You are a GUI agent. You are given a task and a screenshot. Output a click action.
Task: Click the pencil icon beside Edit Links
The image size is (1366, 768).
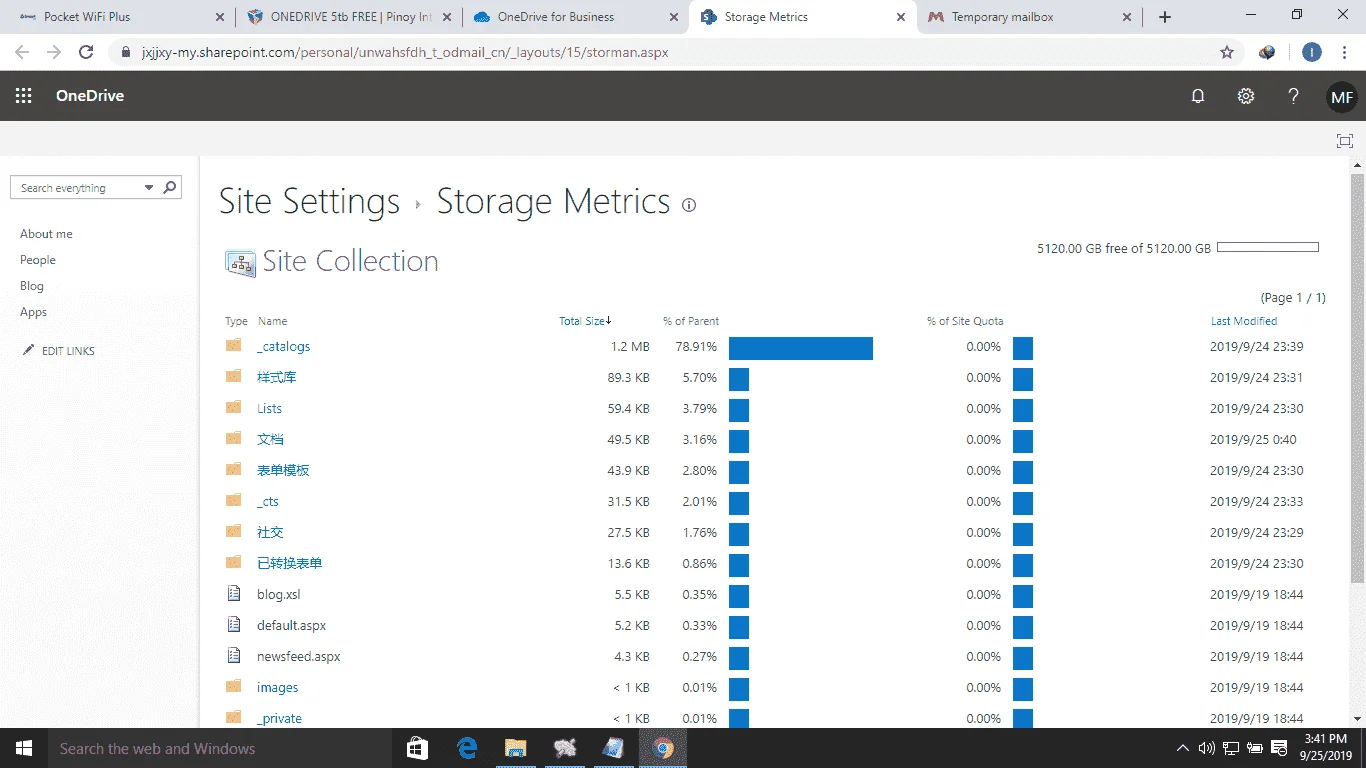28,350
